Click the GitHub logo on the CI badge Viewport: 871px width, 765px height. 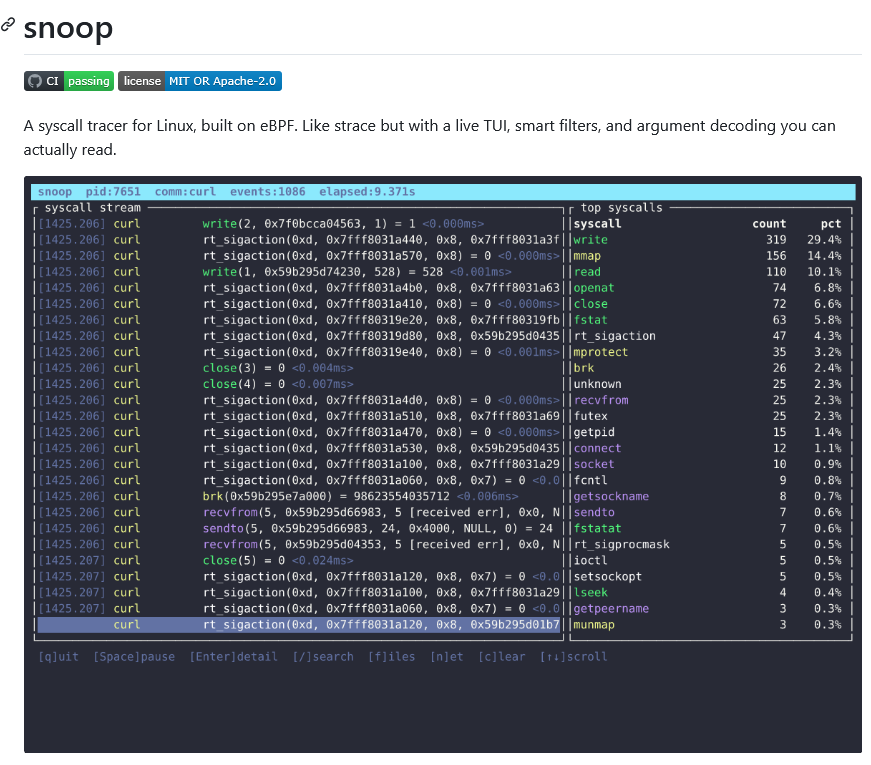click(x=36, y=81)
